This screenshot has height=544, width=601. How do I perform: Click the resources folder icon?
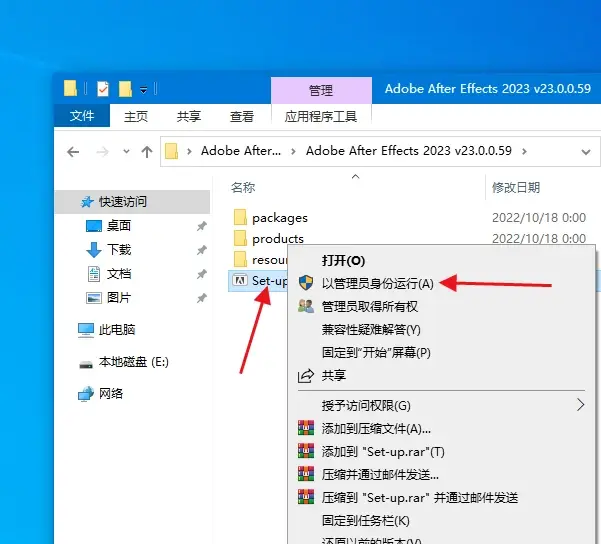240,260
